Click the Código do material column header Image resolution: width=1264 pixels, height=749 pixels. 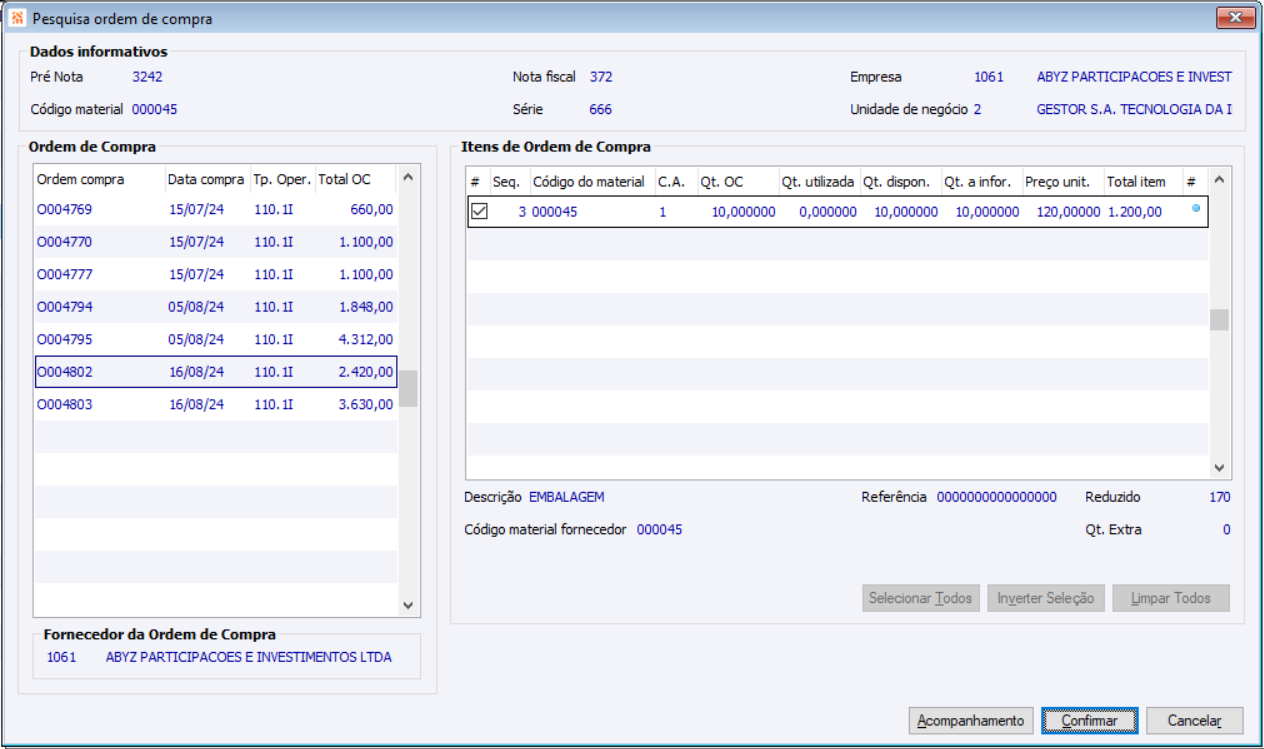(591, 182)
